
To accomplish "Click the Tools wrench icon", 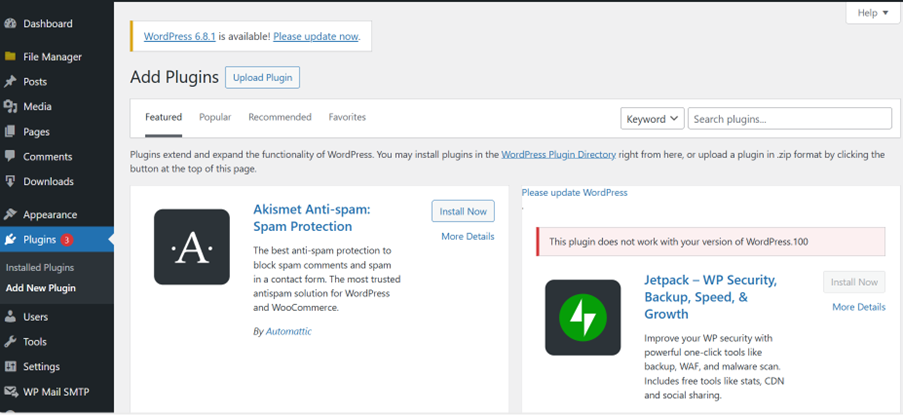I will pyautogui.click(x=10, y=342).
